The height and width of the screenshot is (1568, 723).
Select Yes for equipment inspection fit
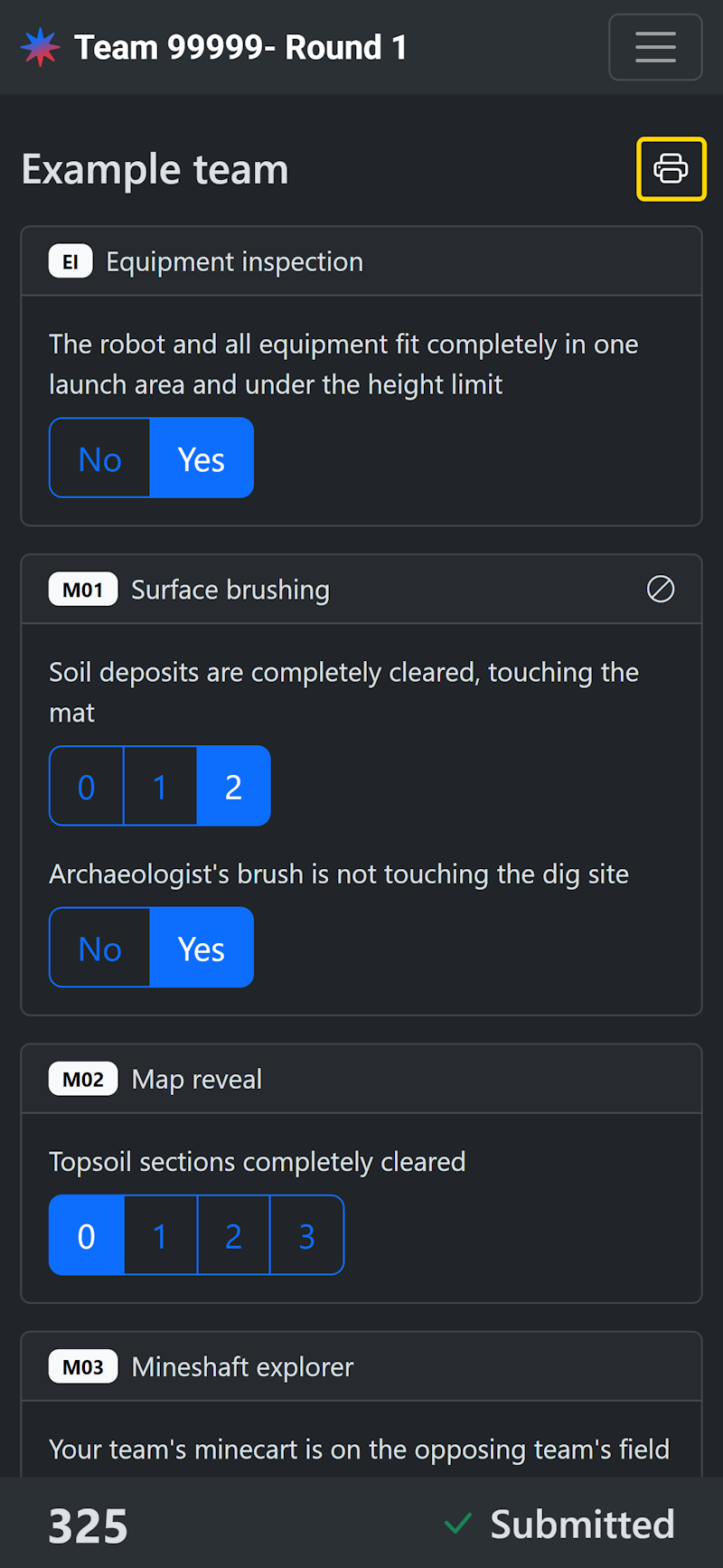(x=202, y=458)
